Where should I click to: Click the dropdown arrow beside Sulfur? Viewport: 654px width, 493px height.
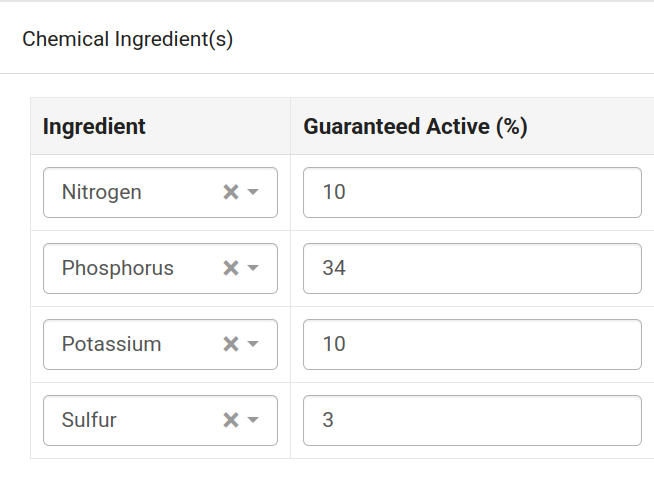coord(253,420)
